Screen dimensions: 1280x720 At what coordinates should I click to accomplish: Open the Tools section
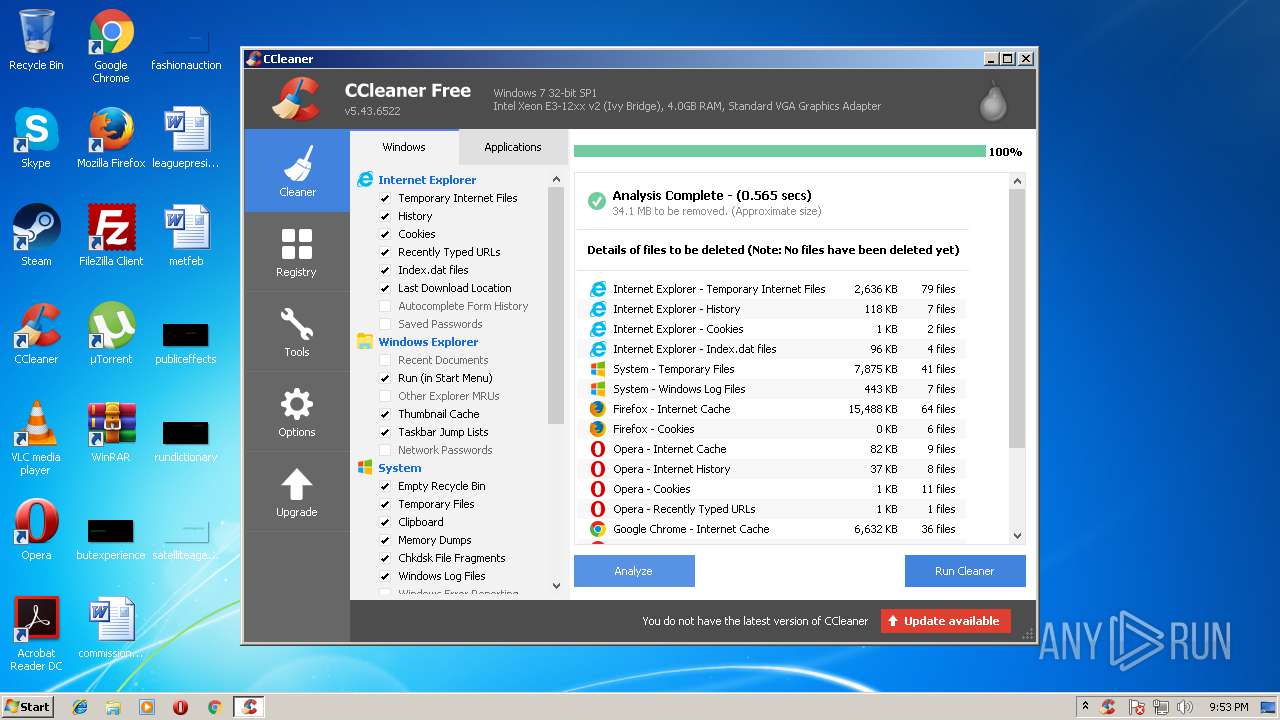pos(297,332)
